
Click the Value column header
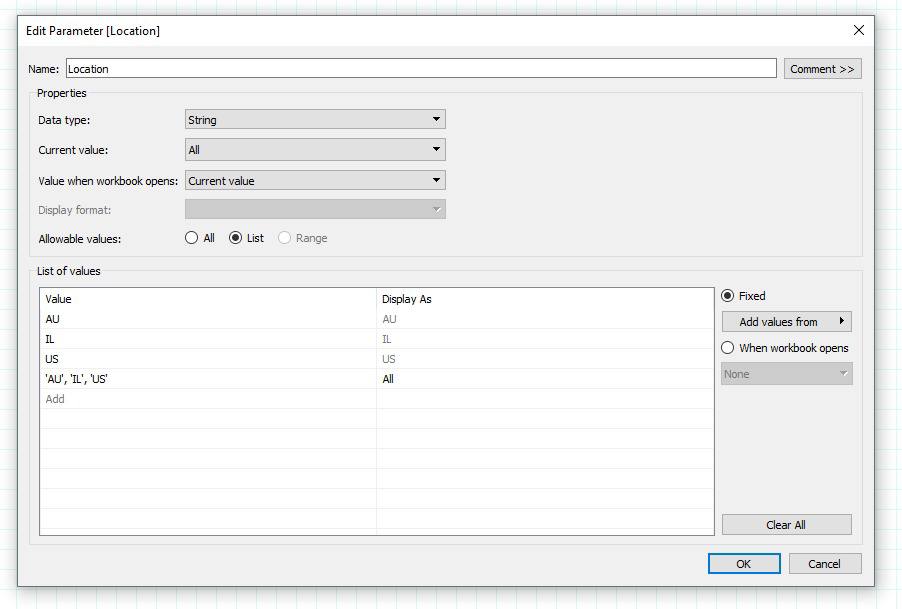(208, 299)
